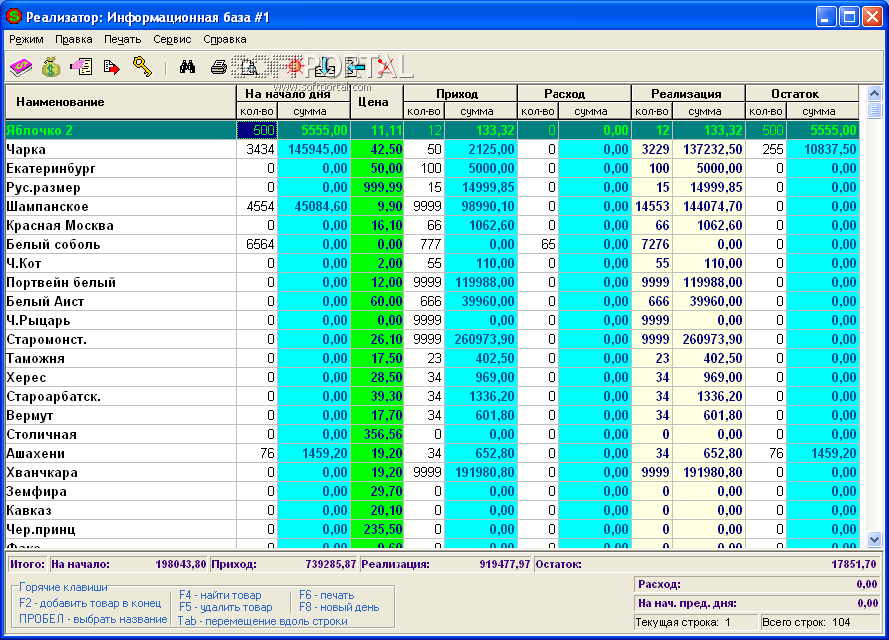Click the Белый соболь start quantity cell
This screenshot has height=640, width=889.
tap(256, 244)
